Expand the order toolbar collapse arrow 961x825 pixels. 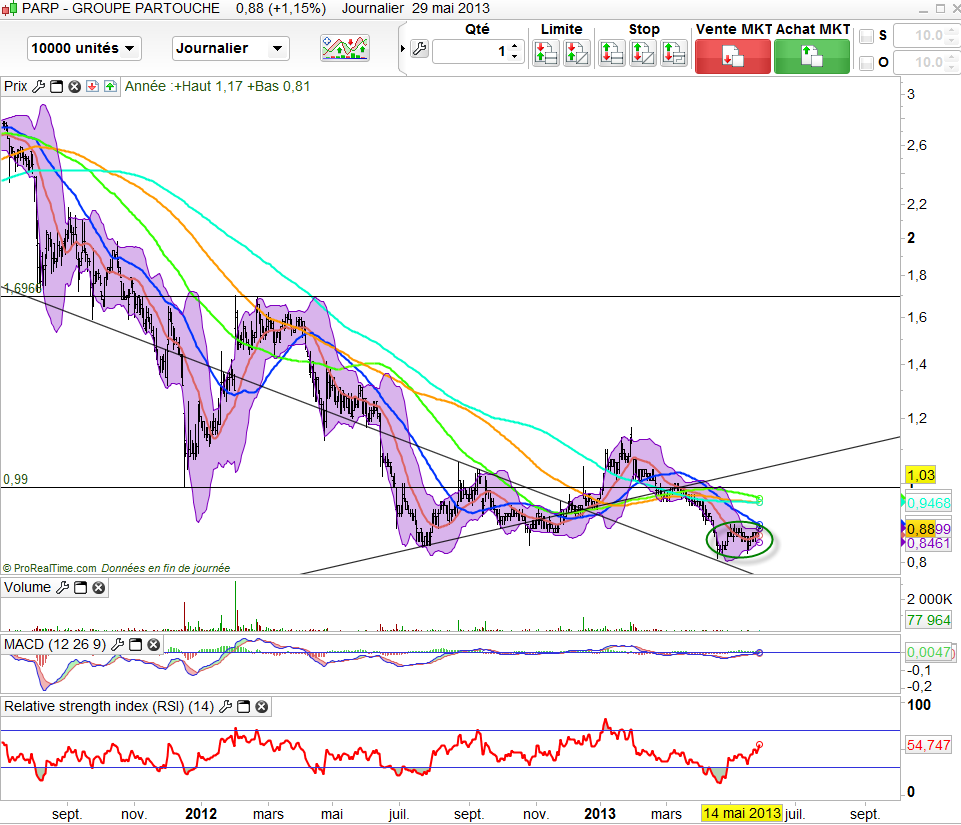click(402, 49)
